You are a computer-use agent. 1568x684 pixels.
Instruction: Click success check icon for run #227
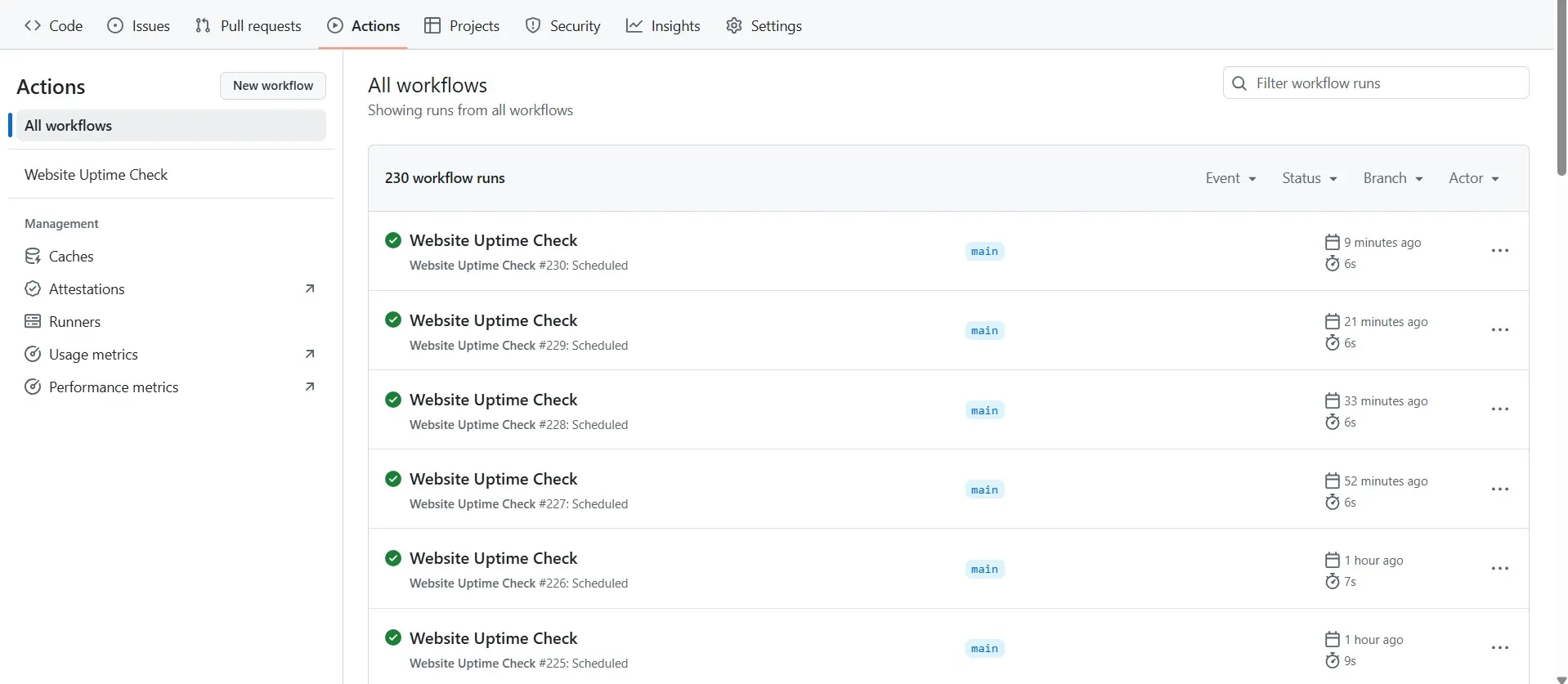point(393,479)
